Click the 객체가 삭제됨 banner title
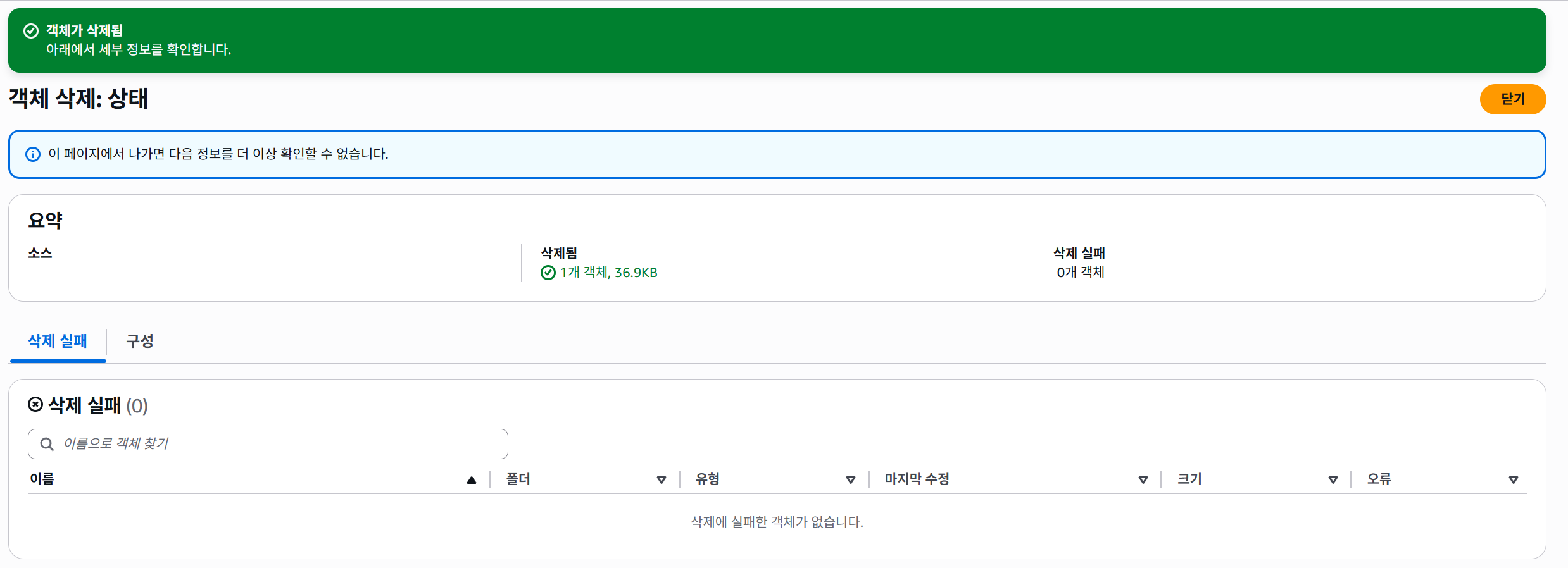1568x568 pixels. 84,30
